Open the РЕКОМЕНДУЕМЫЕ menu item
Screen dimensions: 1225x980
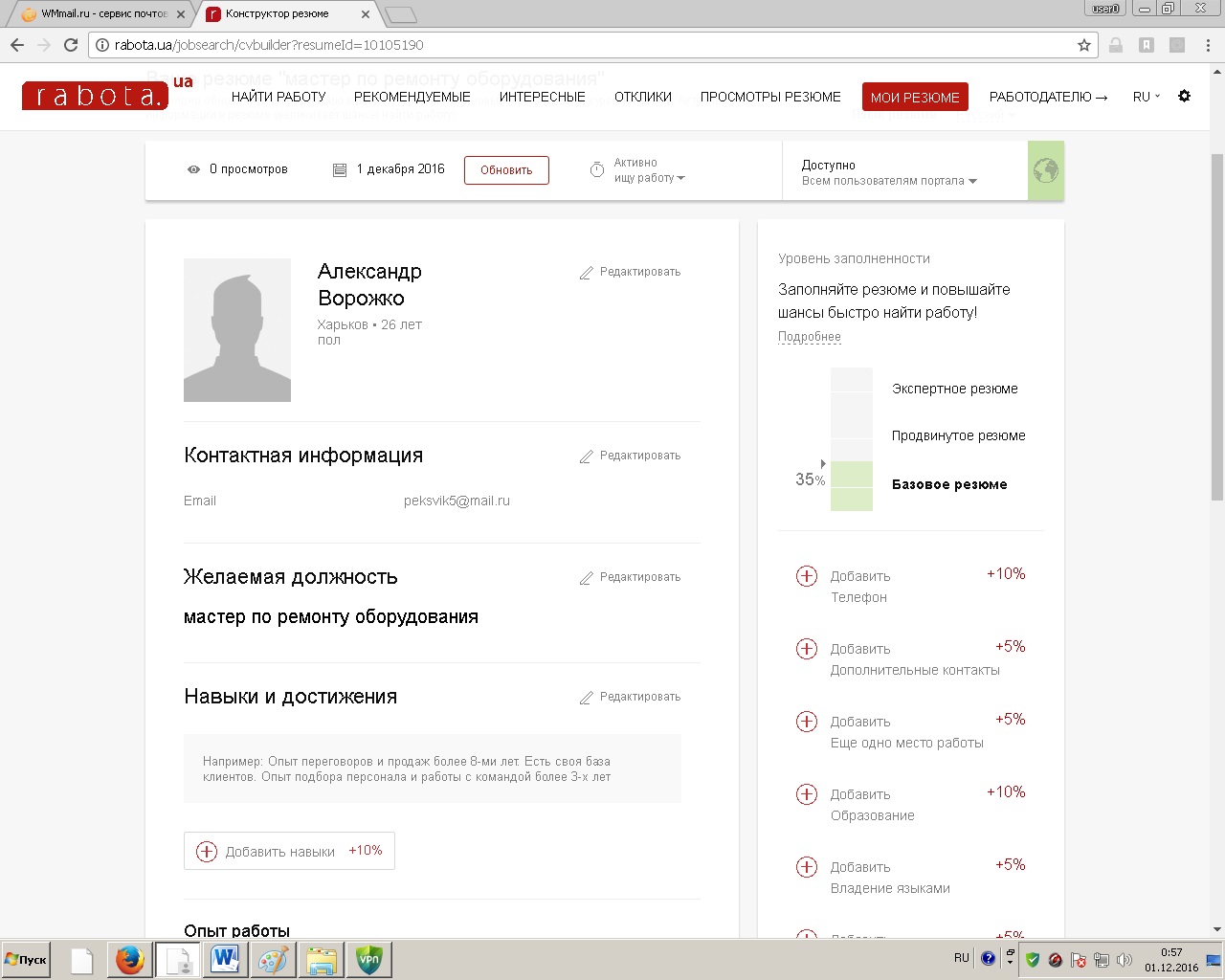pos(412,97)
